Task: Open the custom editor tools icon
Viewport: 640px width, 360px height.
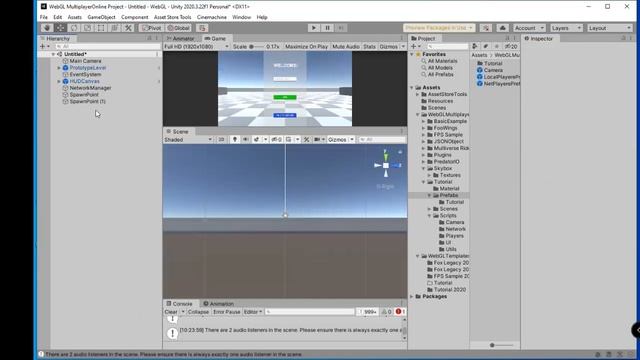Action: 128,28
